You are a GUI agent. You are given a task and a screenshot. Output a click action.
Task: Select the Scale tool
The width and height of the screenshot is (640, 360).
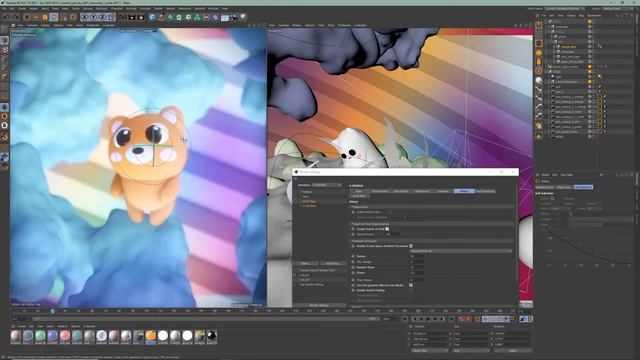[x=45, y=17]
